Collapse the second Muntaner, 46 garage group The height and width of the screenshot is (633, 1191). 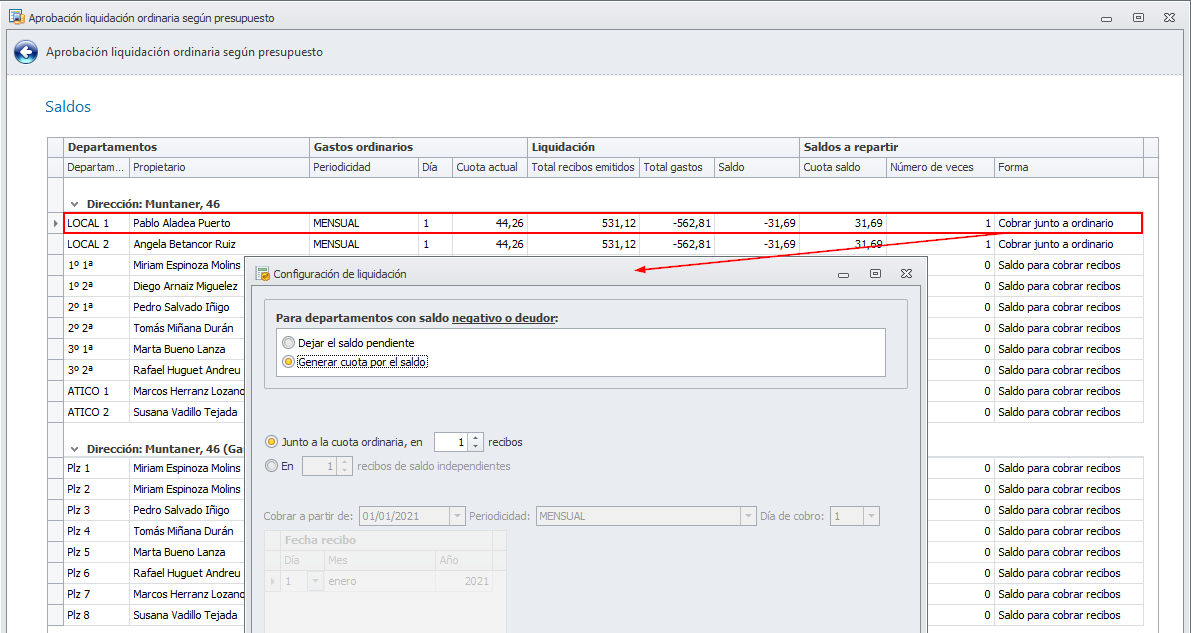point(75,449)
